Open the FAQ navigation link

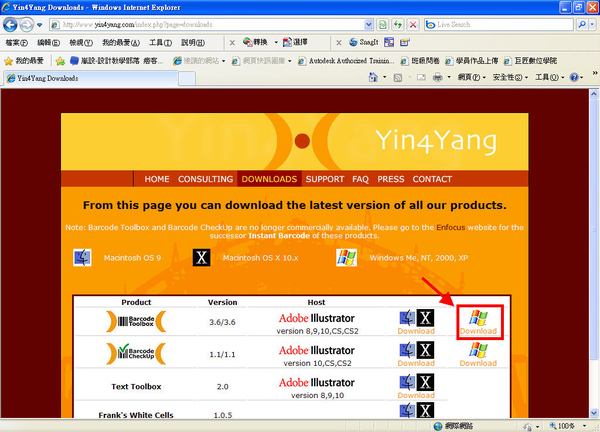click(360, 179)
